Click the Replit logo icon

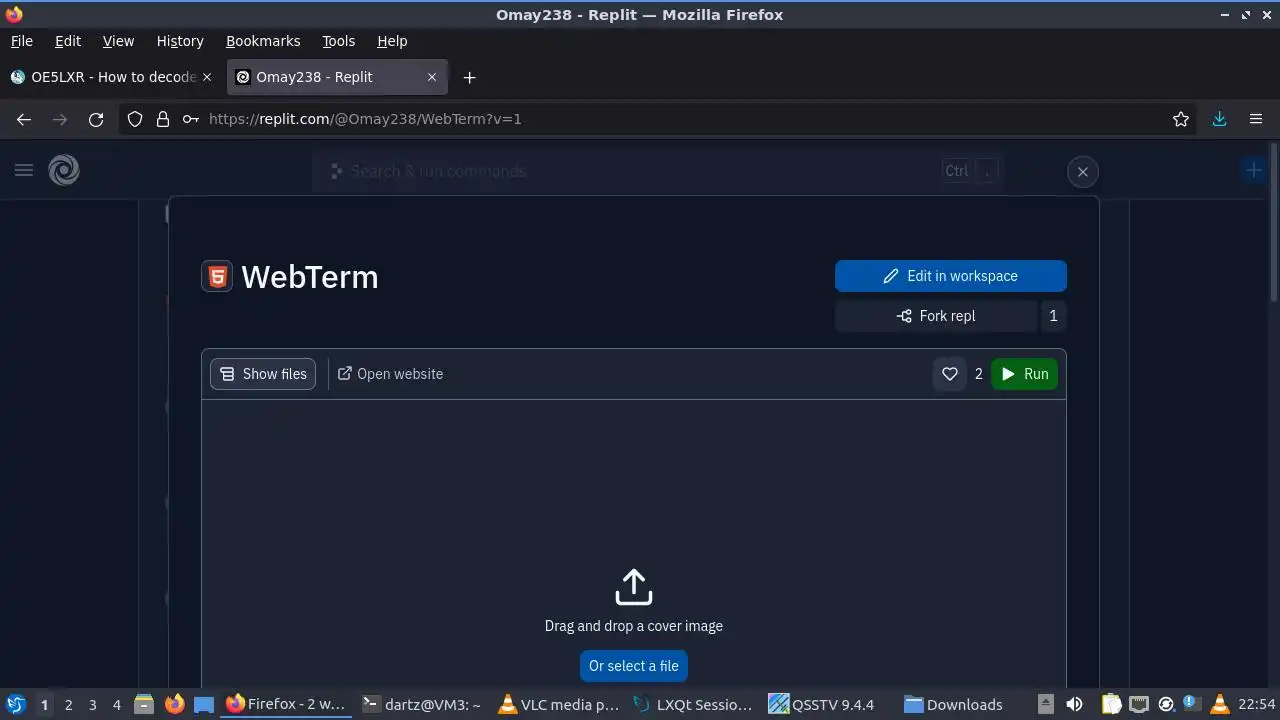64,170
